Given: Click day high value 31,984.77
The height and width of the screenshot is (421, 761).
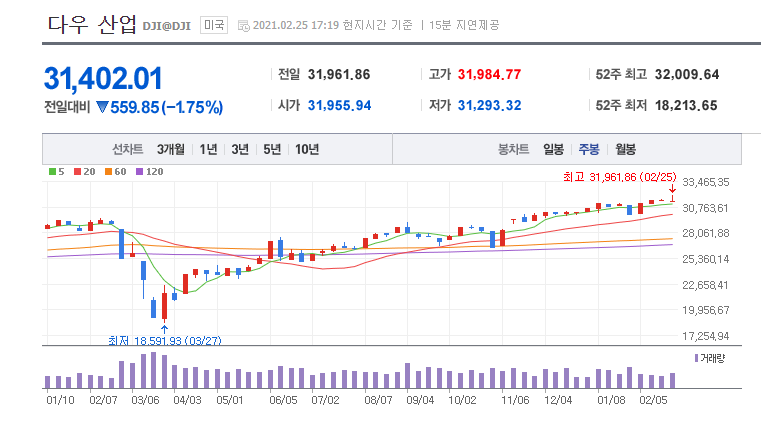Looking at the screenshot, I should click(489, 74).
